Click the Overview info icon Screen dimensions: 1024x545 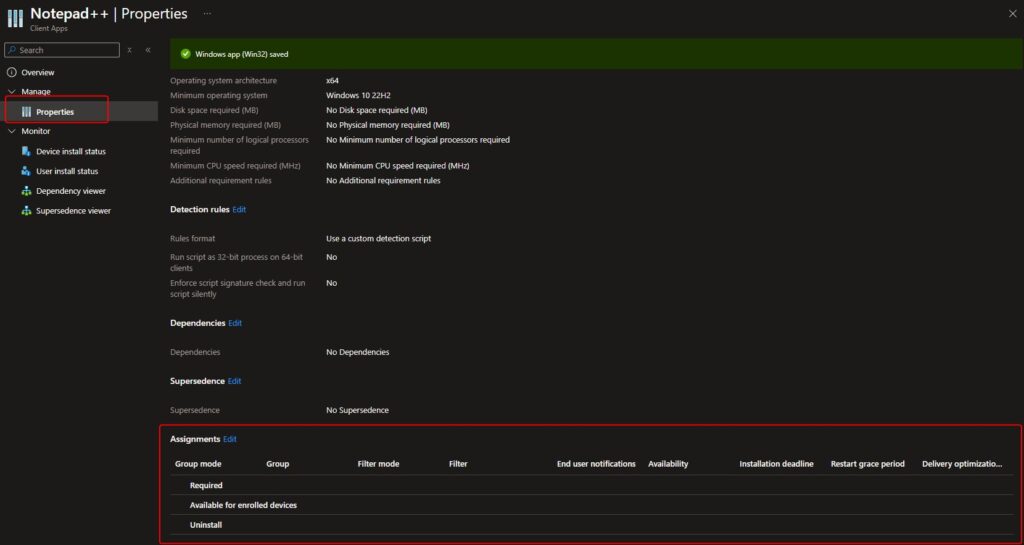pyautogui.click(x=11, y=72)
